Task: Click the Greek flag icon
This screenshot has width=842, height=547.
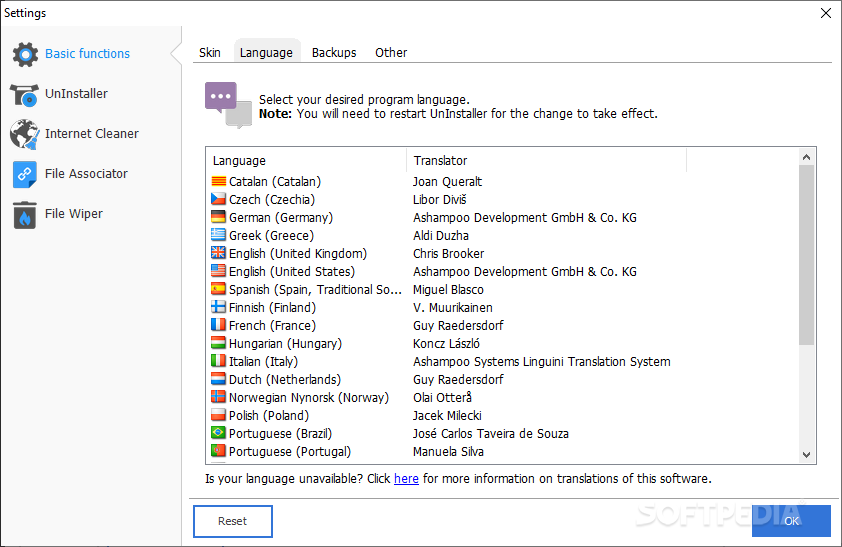Action: coord(218,235)
